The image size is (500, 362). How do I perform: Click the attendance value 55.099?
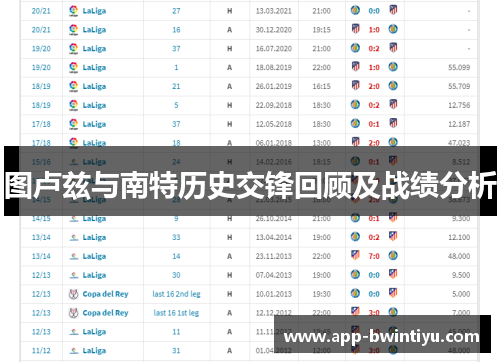(x=459, y=67)
